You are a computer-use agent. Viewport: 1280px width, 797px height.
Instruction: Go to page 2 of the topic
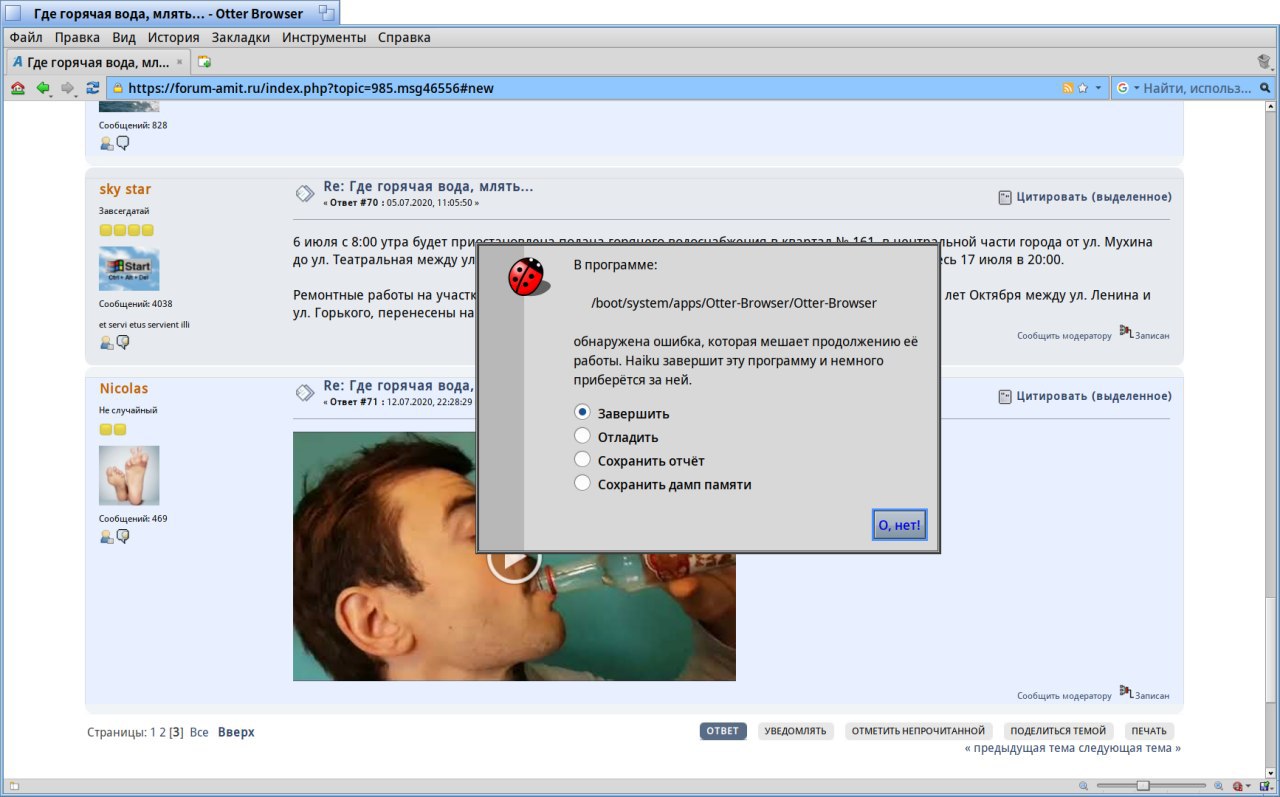(x=163, y=732)
